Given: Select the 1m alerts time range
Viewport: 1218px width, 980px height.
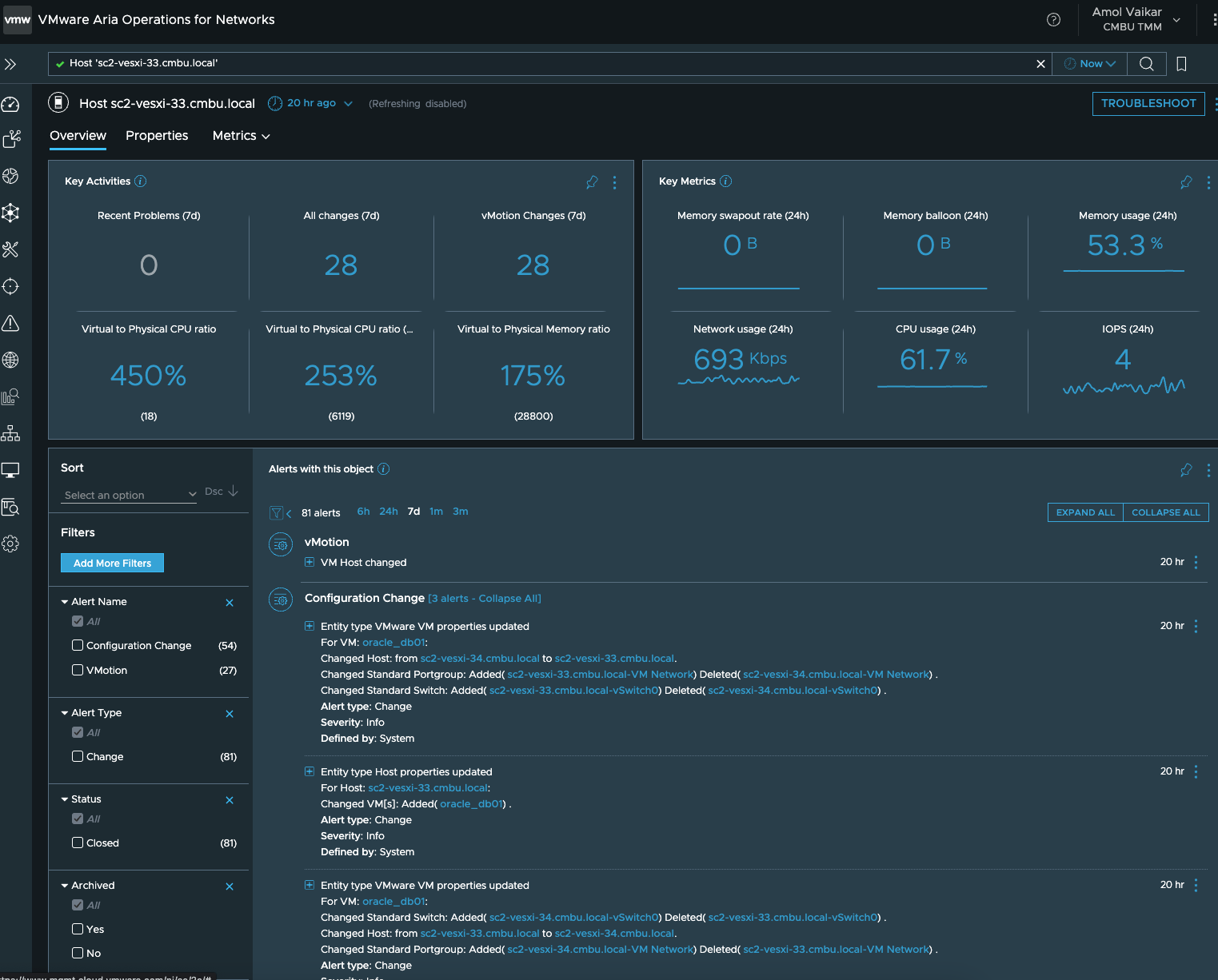Looking at the screenshot, I should tap(436, 512).
